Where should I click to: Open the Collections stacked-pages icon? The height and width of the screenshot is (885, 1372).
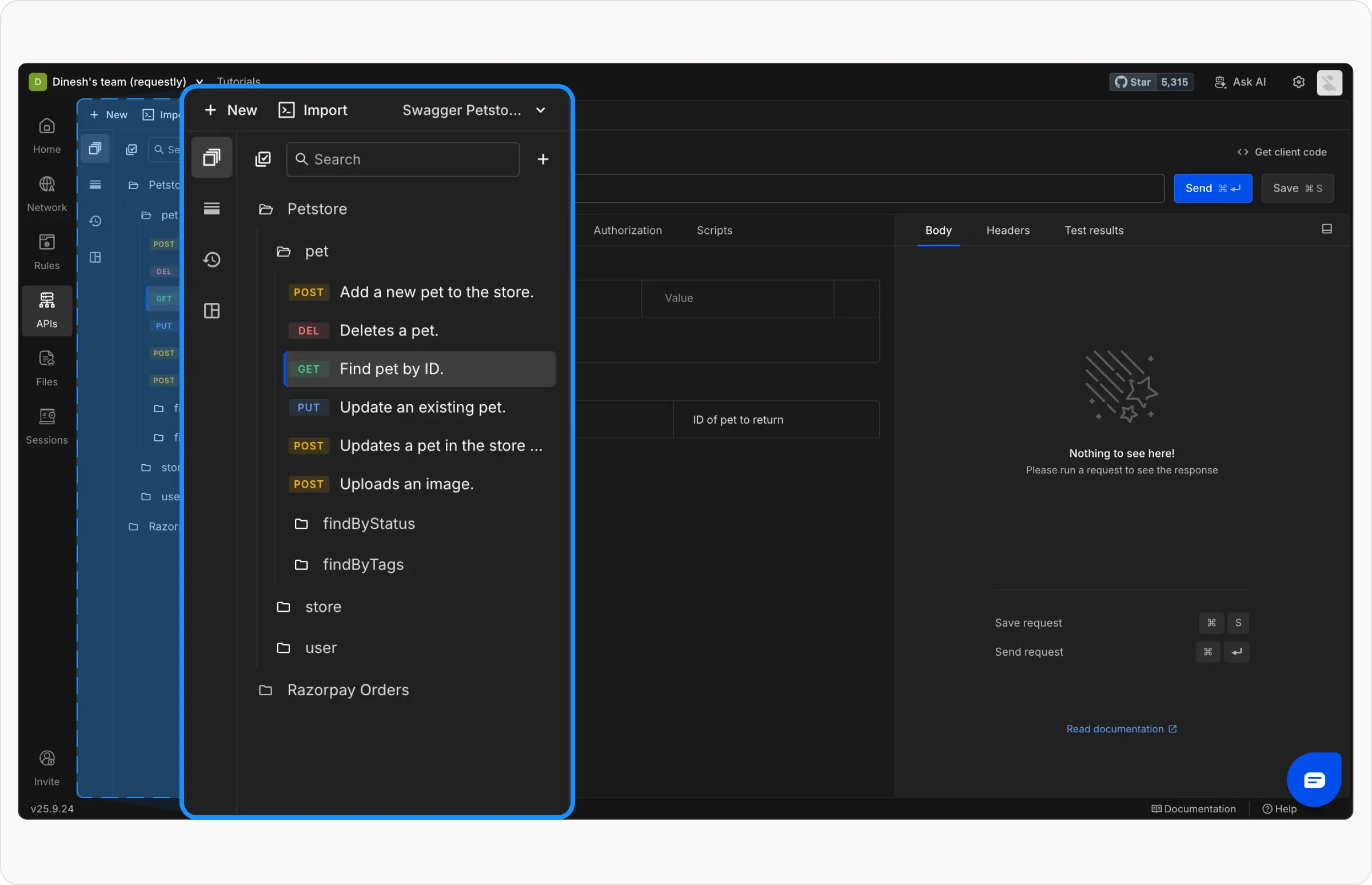[212, 157]
